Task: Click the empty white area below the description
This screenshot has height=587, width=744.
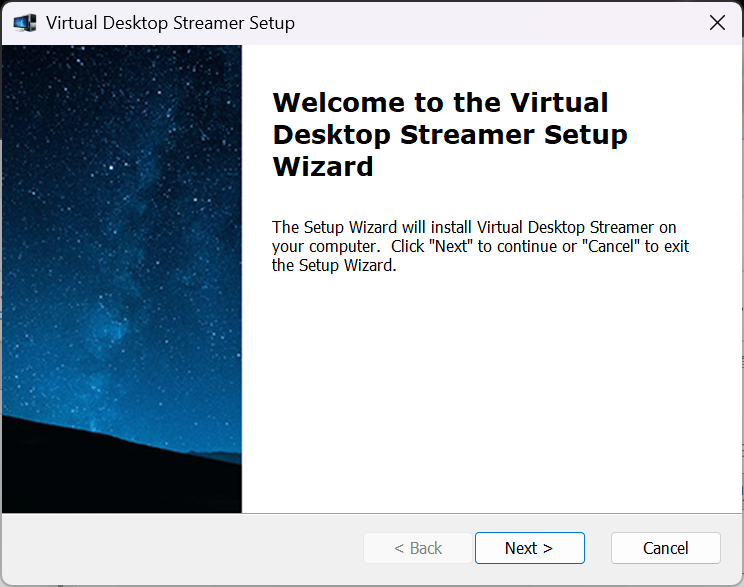Action: pos(490,400)
